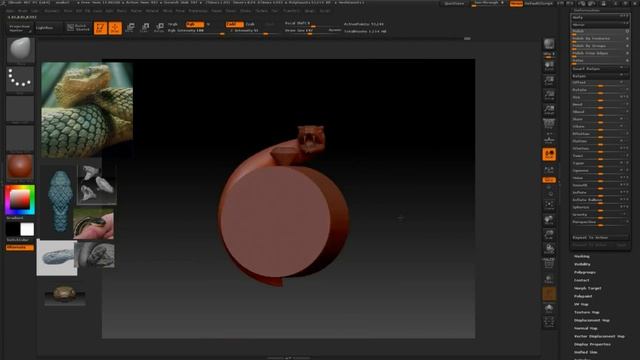Viewport: 640px width, 360px height.
Task: Toggle Solo mode on right shelf
Action: (549, 308)
